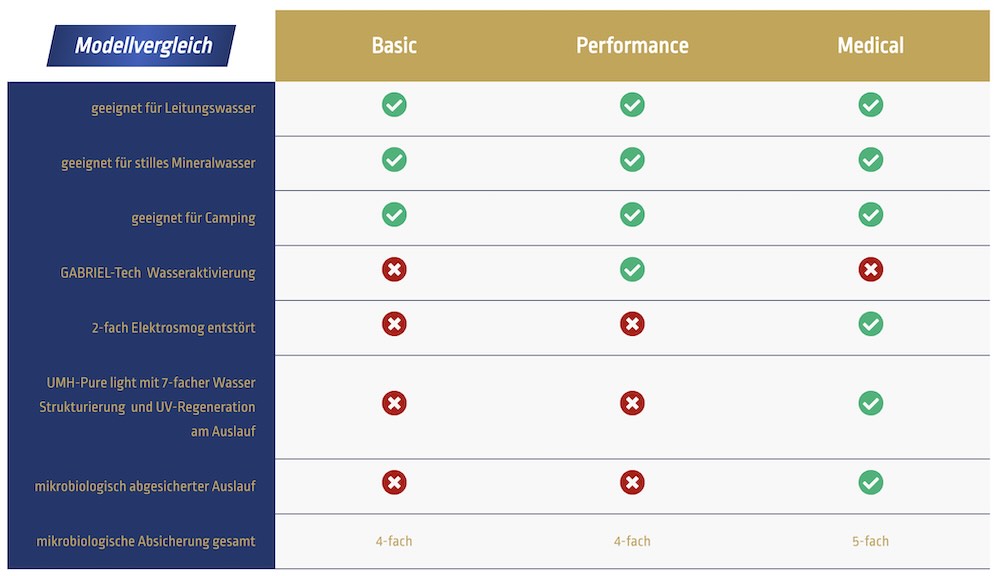
Task: Click the 4-fach value under Basic
Action: click(394, 541)
